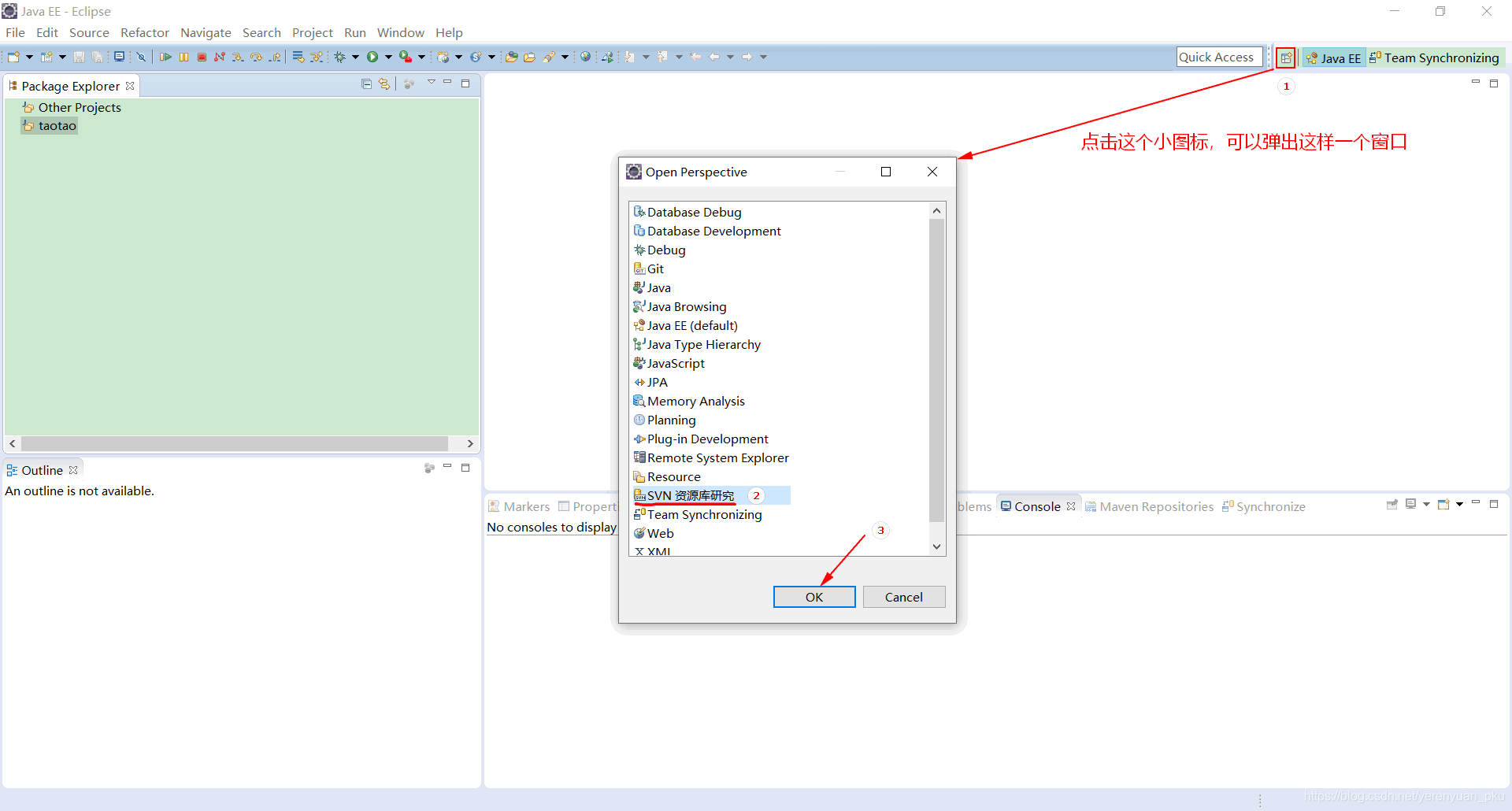Switch to the Java EE perspective
This screenshot has height=811, width=1512.
click(x=1333, y=57)
